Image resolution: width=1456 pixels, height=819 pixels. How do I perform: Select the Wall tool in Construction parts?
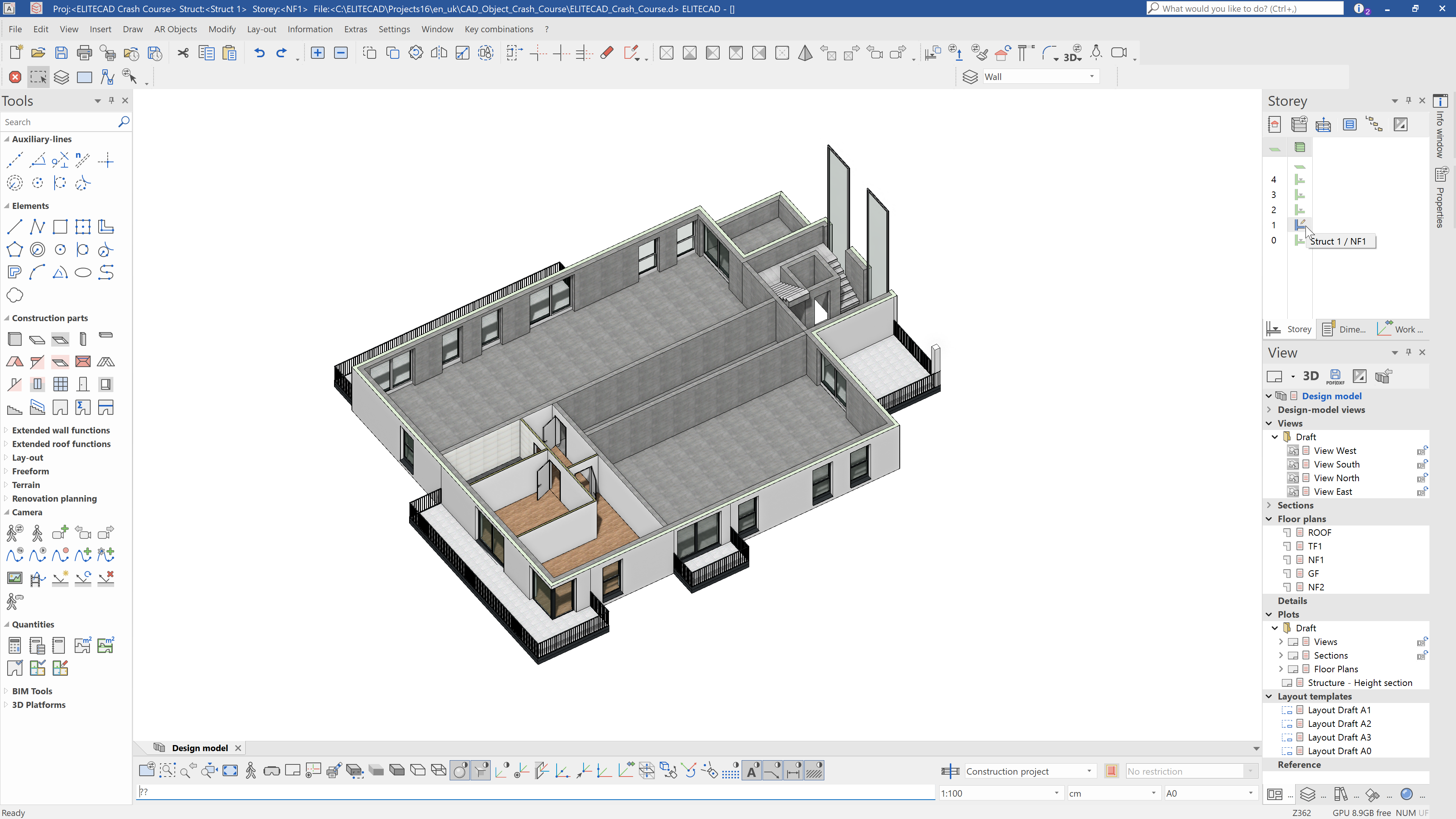click(x=15, y=339)
